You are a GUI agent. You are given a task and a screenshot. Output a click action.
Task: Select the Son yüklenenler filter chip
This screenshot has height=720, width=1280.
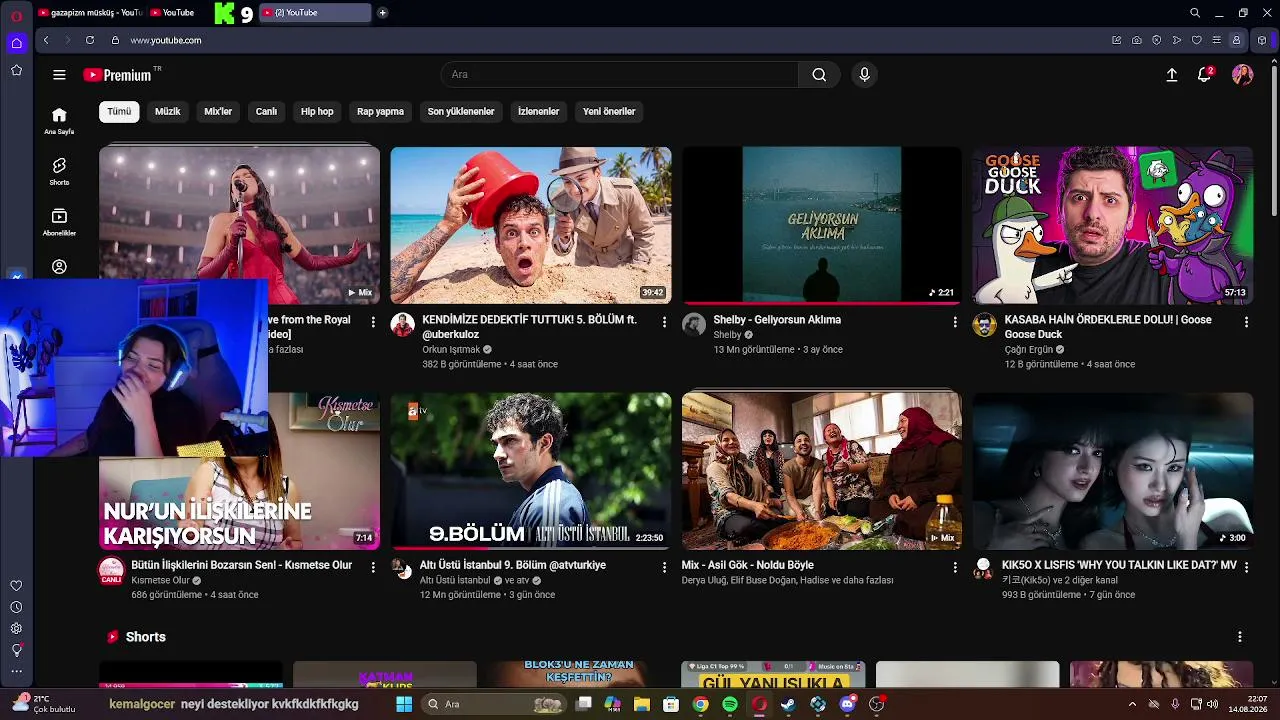[x=461, y=112]
